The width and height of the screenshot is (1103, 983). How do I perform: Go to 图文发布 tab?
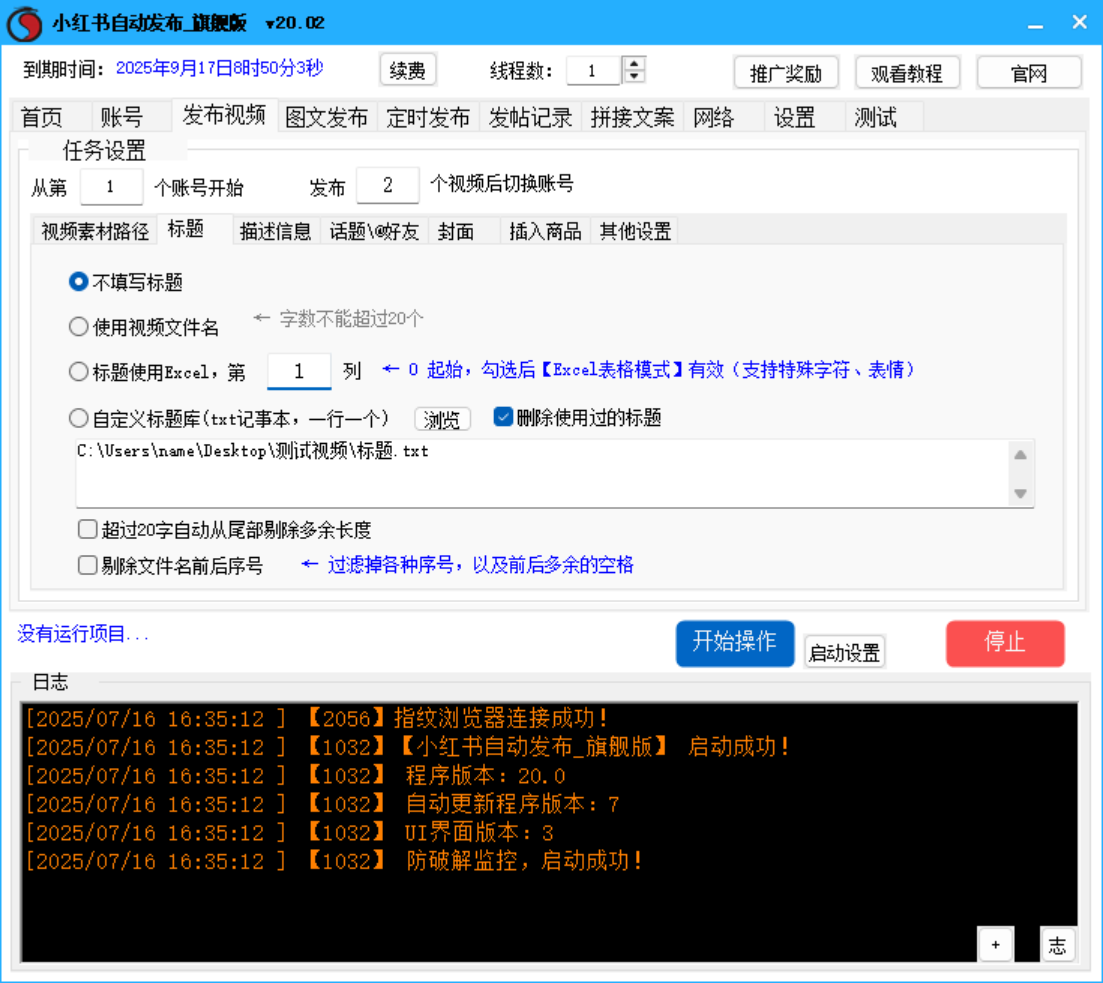[x=327, y=117]
